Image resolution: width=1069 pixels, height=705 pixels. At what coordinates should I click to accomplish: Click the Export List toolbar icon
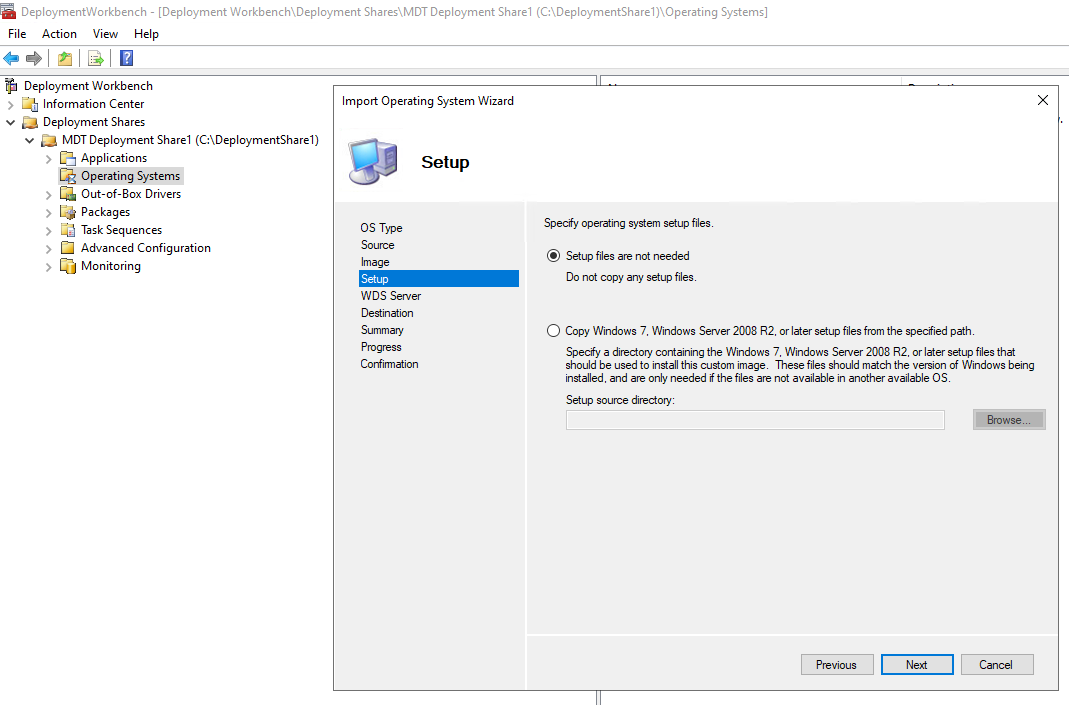click(95, 58)
